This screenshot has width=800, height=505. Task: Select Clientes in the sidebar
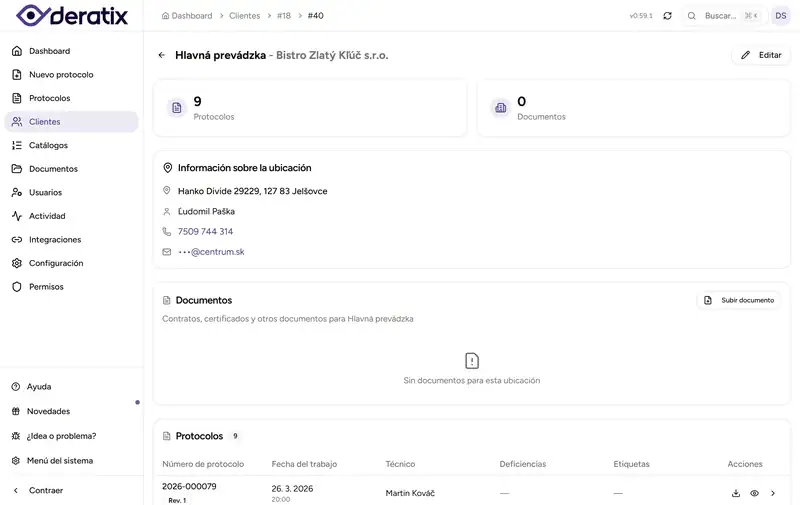pyautogui.click(x=71, y=121)
